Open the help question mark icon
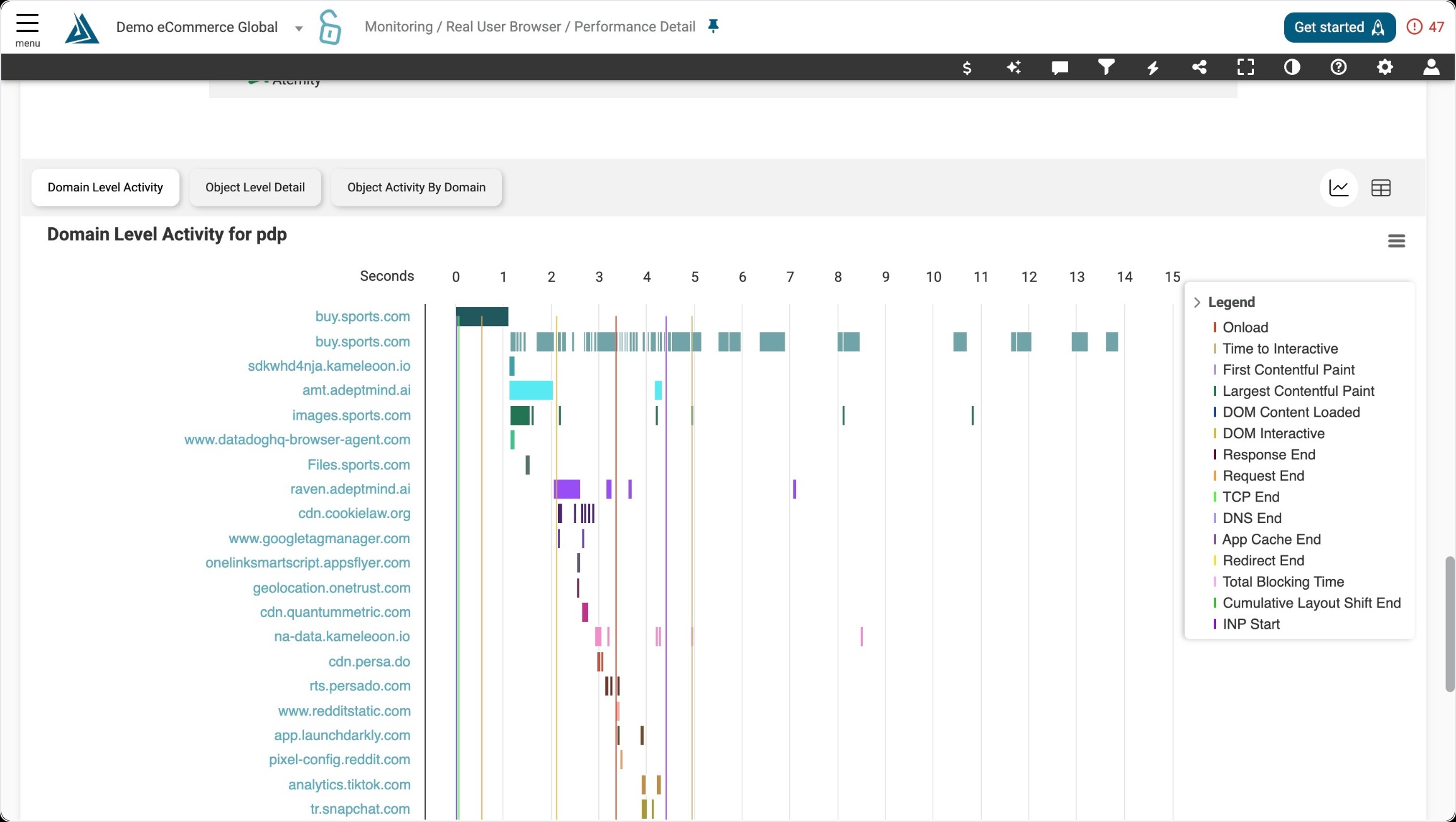 pos(1338,67)
